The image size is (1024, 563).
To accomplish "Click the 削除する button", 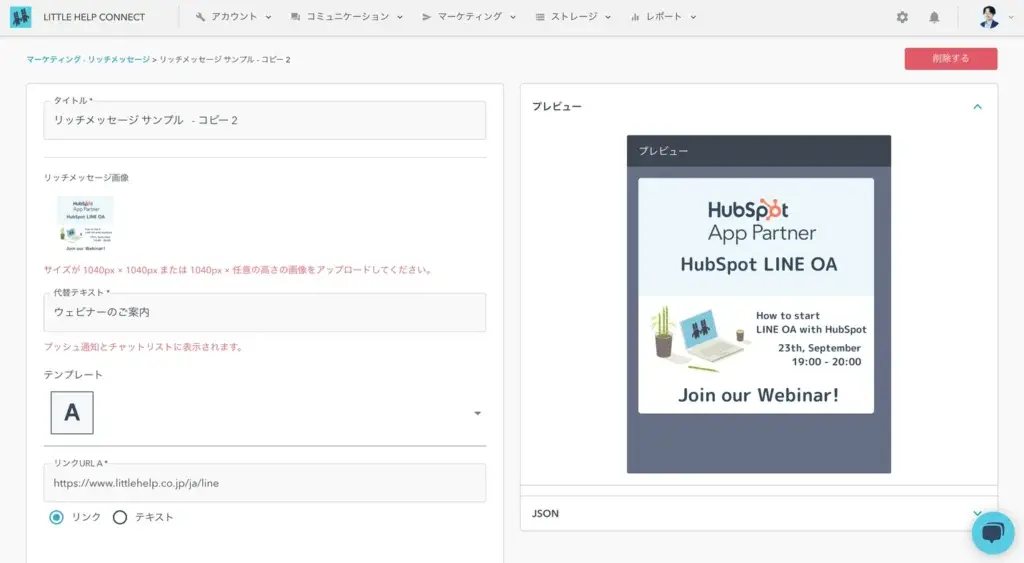I will click(x=950, y=59).
